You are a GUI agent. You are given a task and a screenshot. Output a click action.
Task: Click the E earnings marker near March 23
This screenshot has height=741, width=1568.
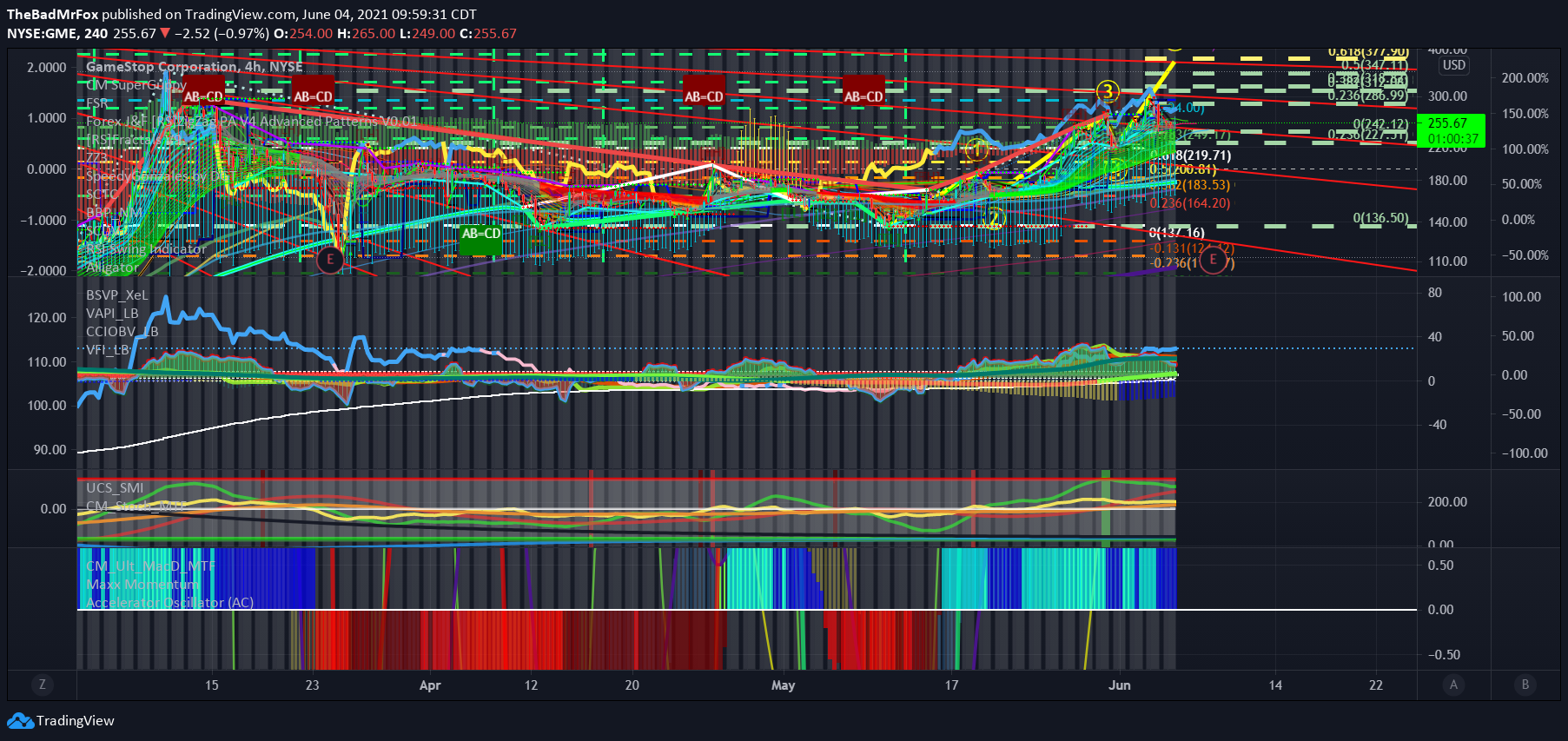tap(329, 259)
